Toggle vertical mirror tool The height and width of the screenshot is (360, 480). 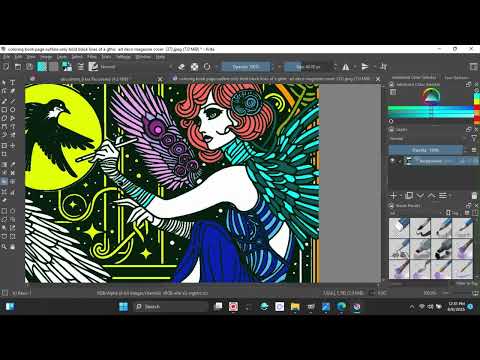tap(365, 67)
